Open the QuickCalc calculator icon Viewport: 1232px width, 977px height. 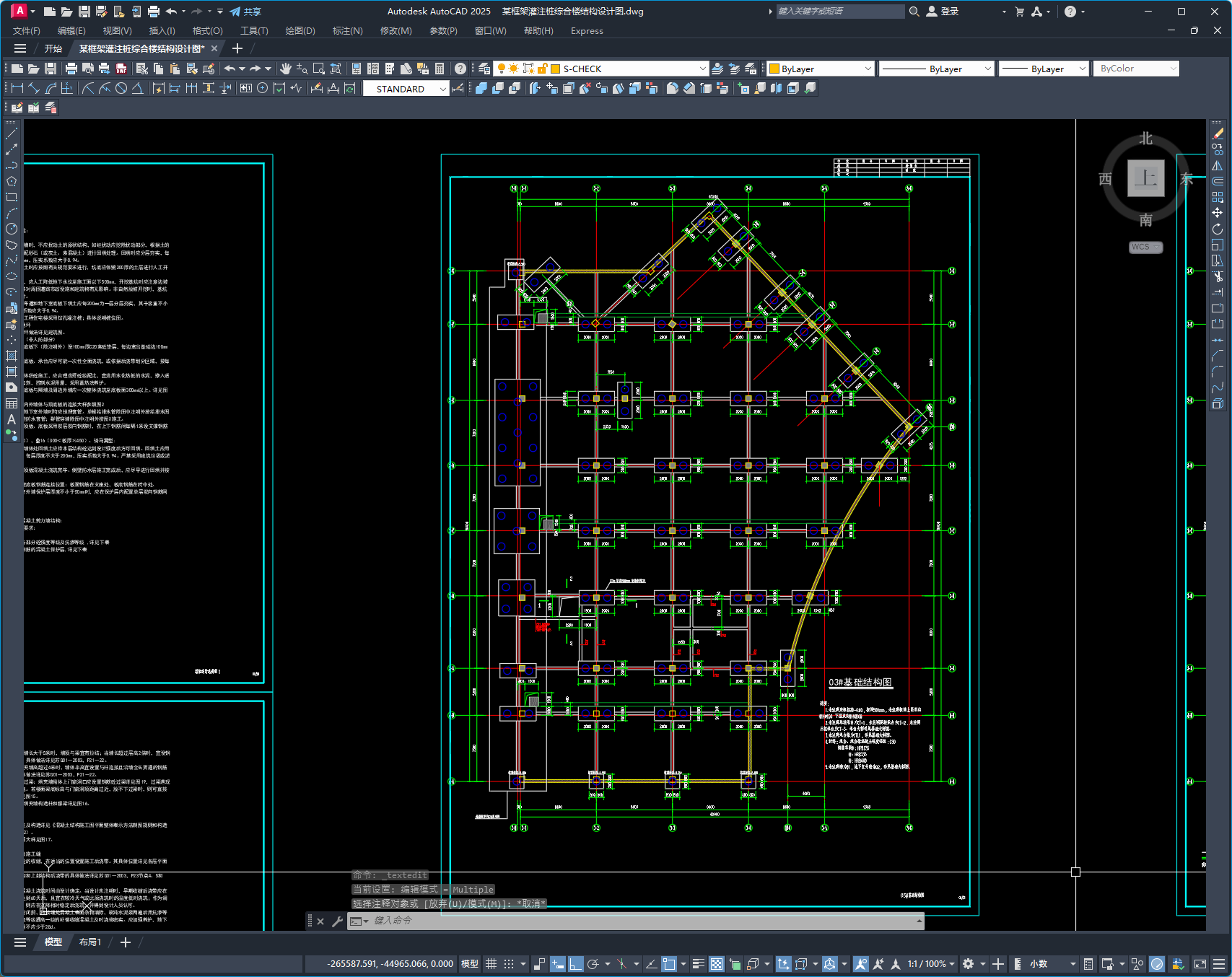[x=440, y=69]
